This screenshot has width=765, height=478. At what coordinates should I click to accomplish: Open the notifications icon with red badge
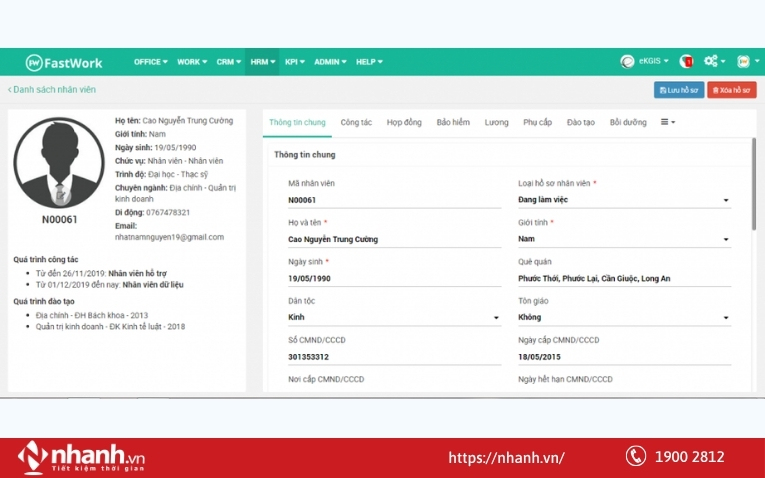pyautogui.click(x=686, y=62)
